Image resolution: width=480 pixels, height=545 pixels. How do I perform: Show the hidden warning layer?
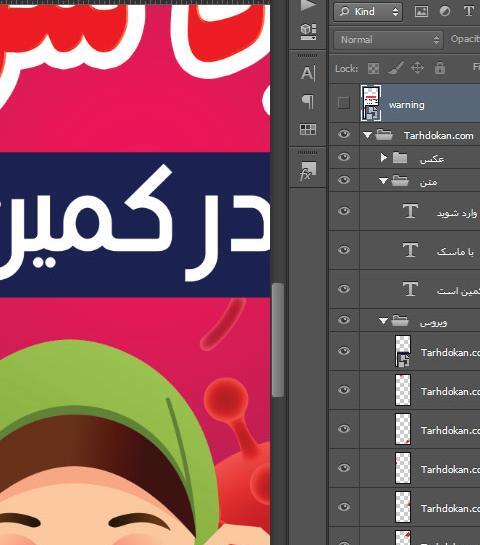click(344, 103)
